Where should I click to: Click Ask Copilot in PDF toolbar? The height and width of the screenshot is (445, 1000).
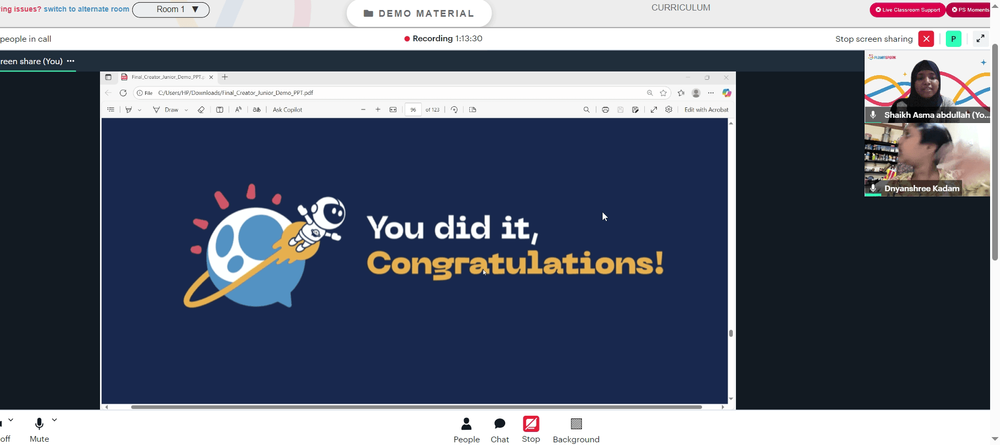pos(288,110)
